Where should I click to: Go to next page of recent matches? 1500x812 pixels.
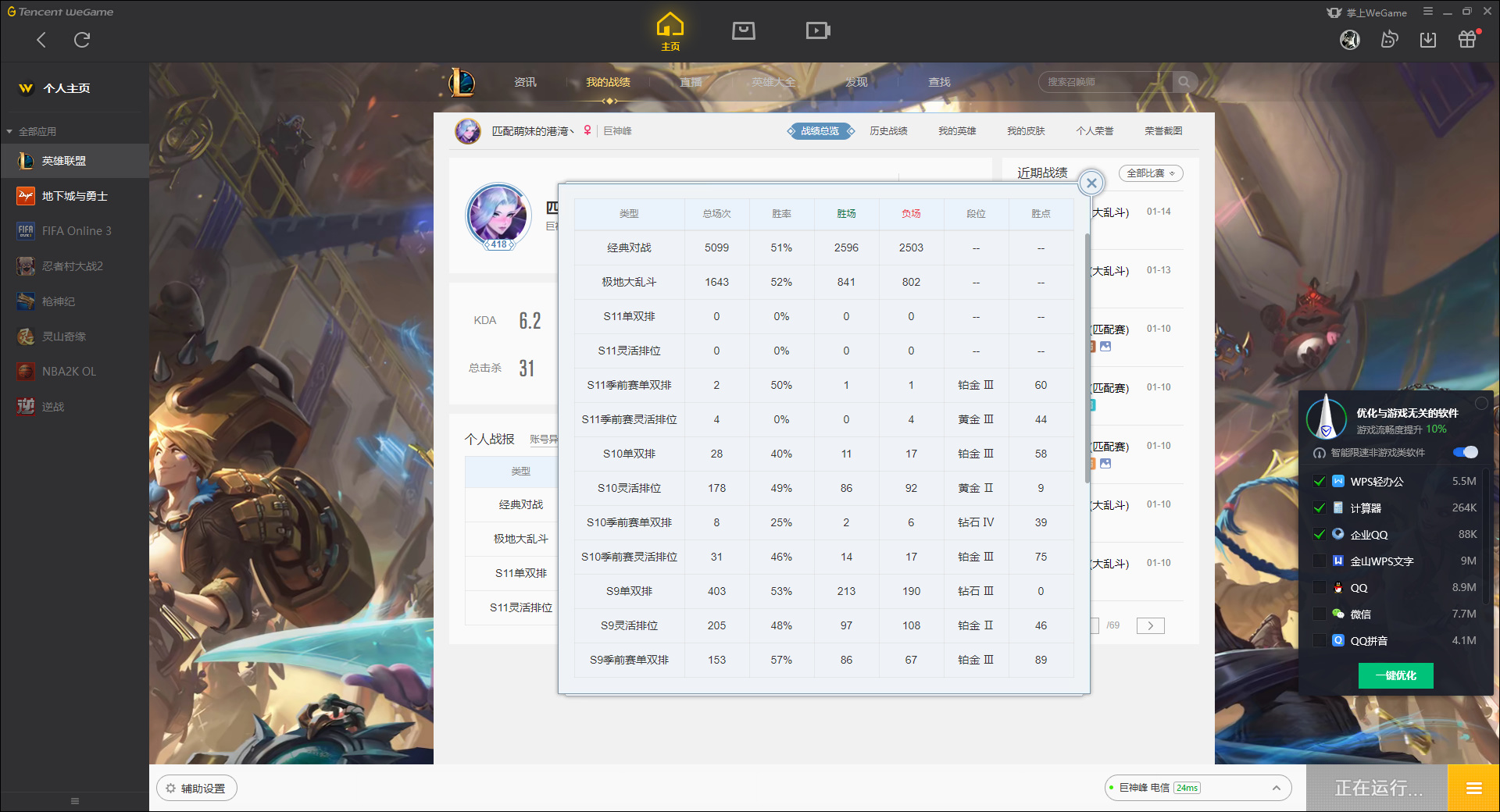[1151, 625]
